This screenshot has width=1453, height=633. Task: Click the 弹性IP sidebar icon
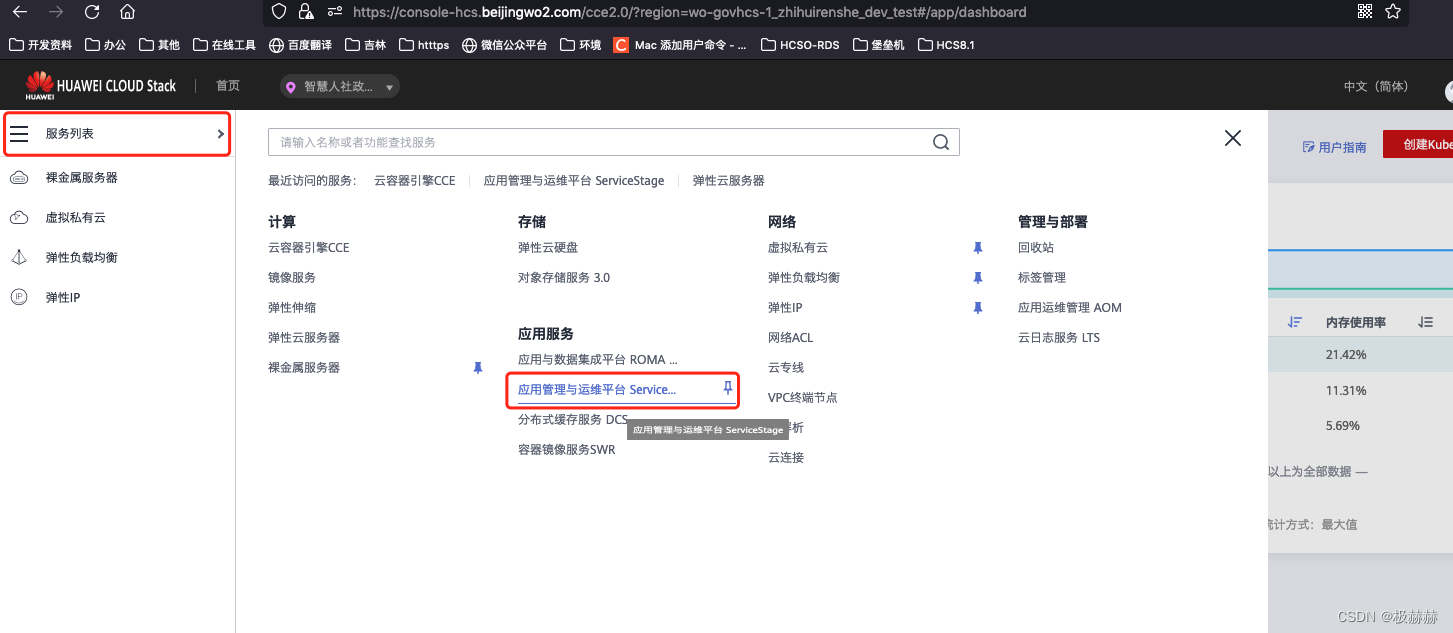[x=19, y=297]
